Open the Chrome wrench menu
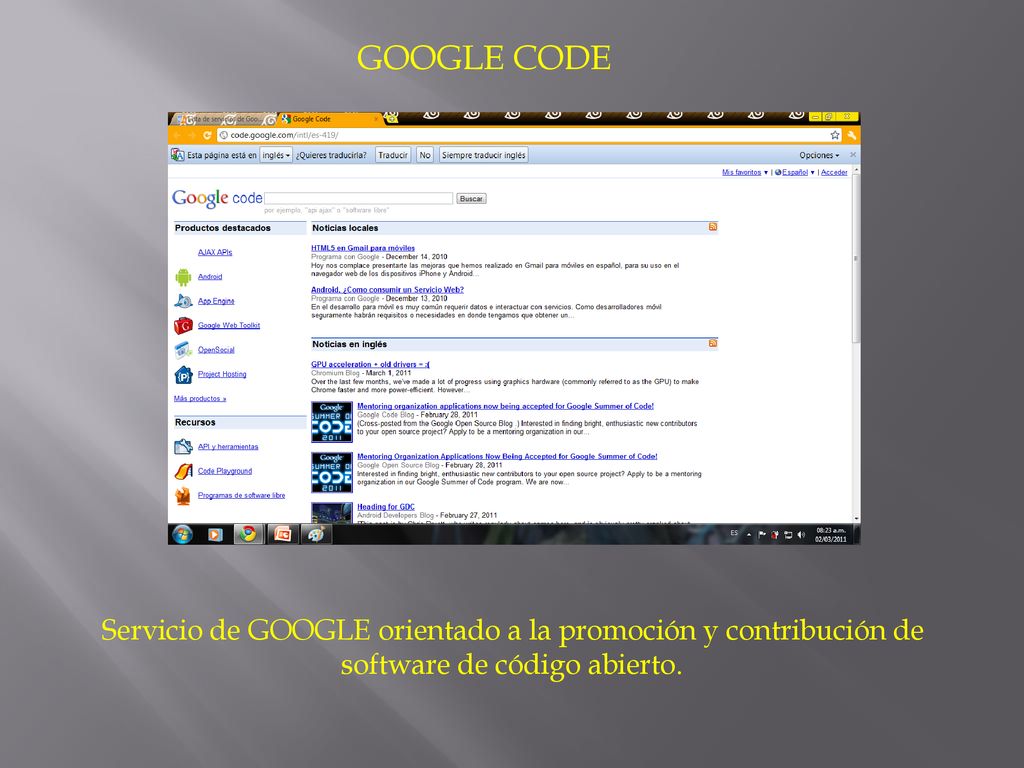This screenshot has width=1024, height=768. click(x=852, y=135)
